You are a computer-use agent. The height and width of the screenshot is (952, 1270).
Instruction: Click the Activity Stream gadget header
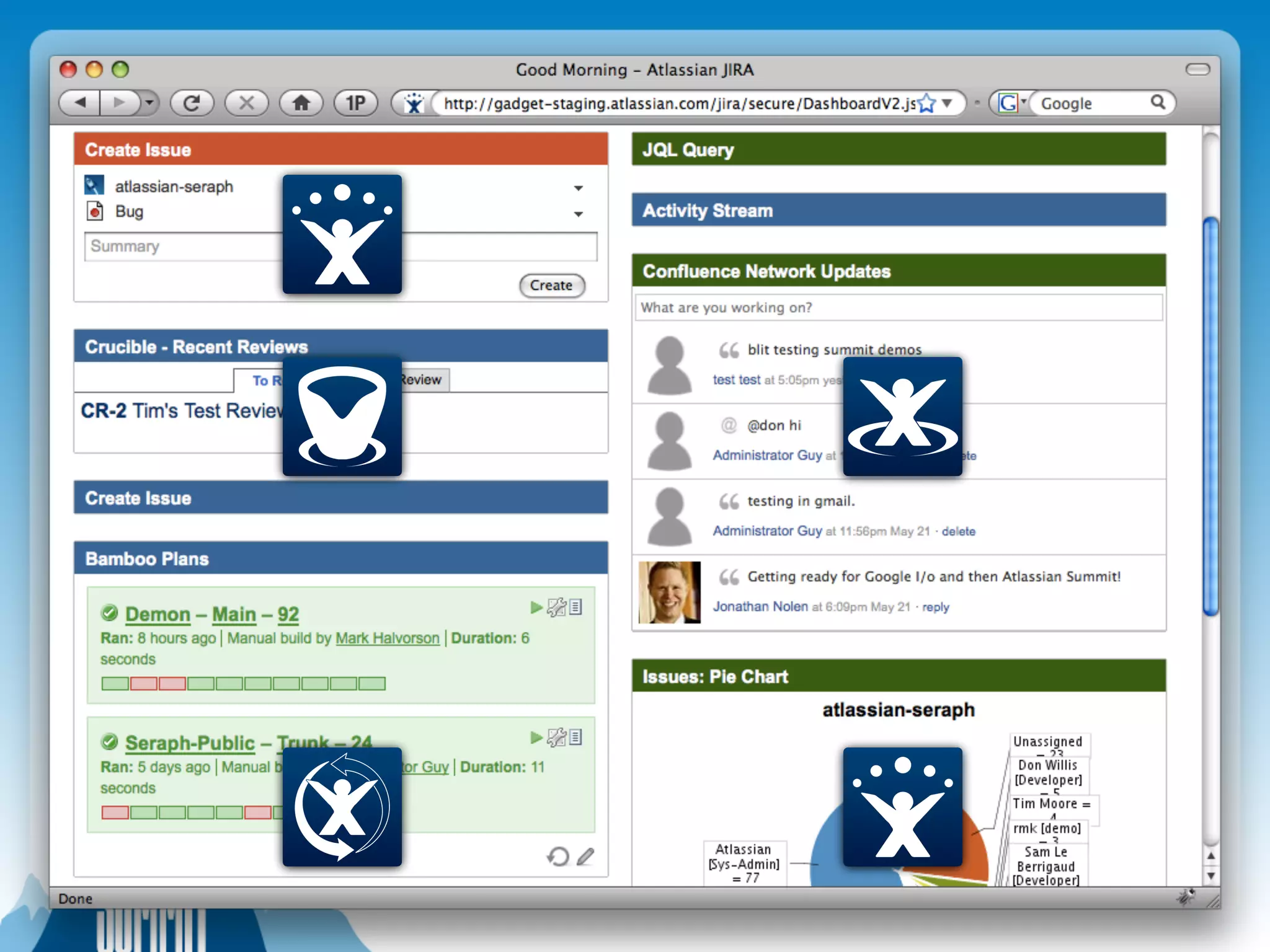[x=899, y=210]
